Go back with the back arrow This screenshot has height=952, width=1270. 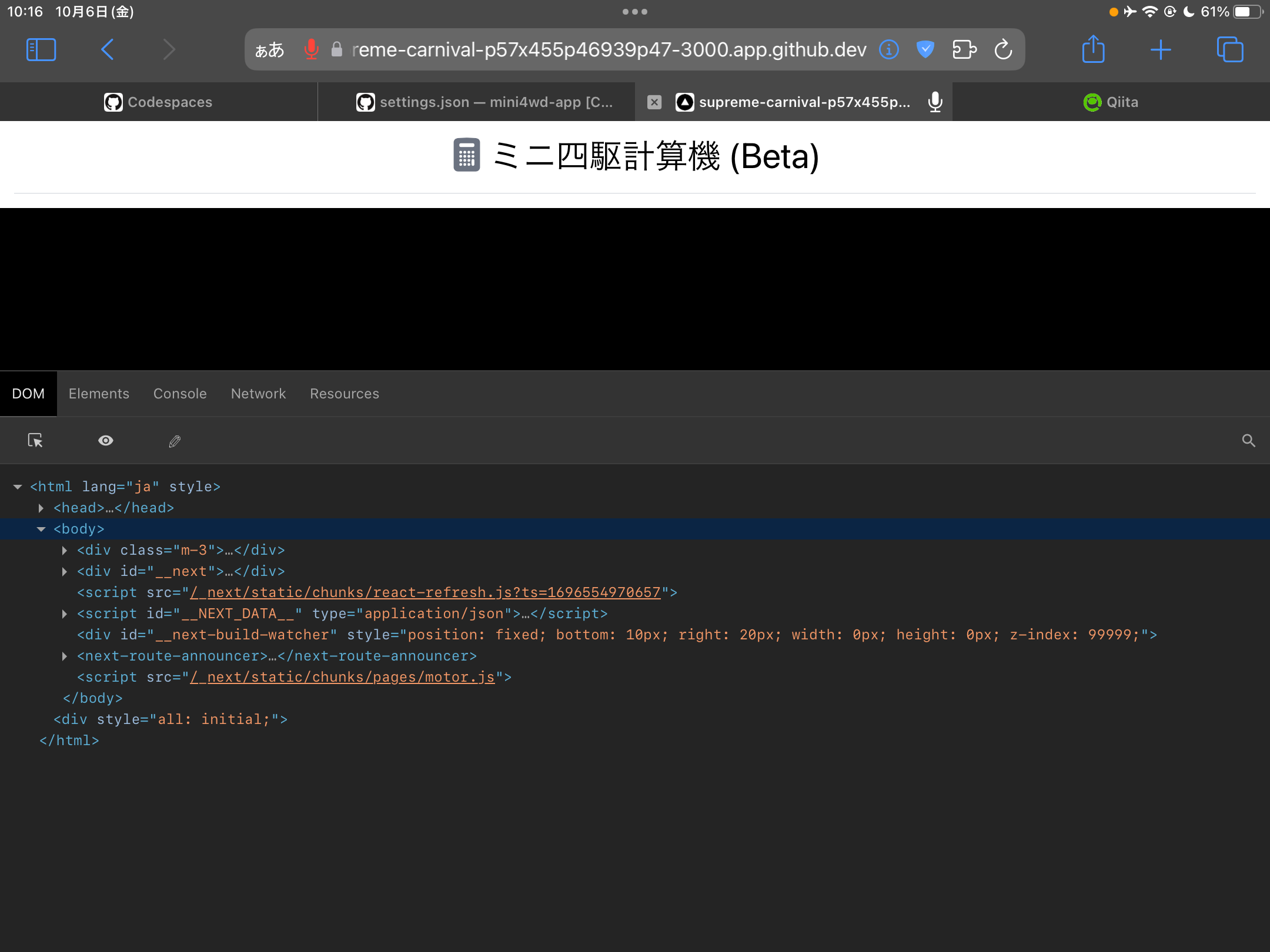point(108,50)
